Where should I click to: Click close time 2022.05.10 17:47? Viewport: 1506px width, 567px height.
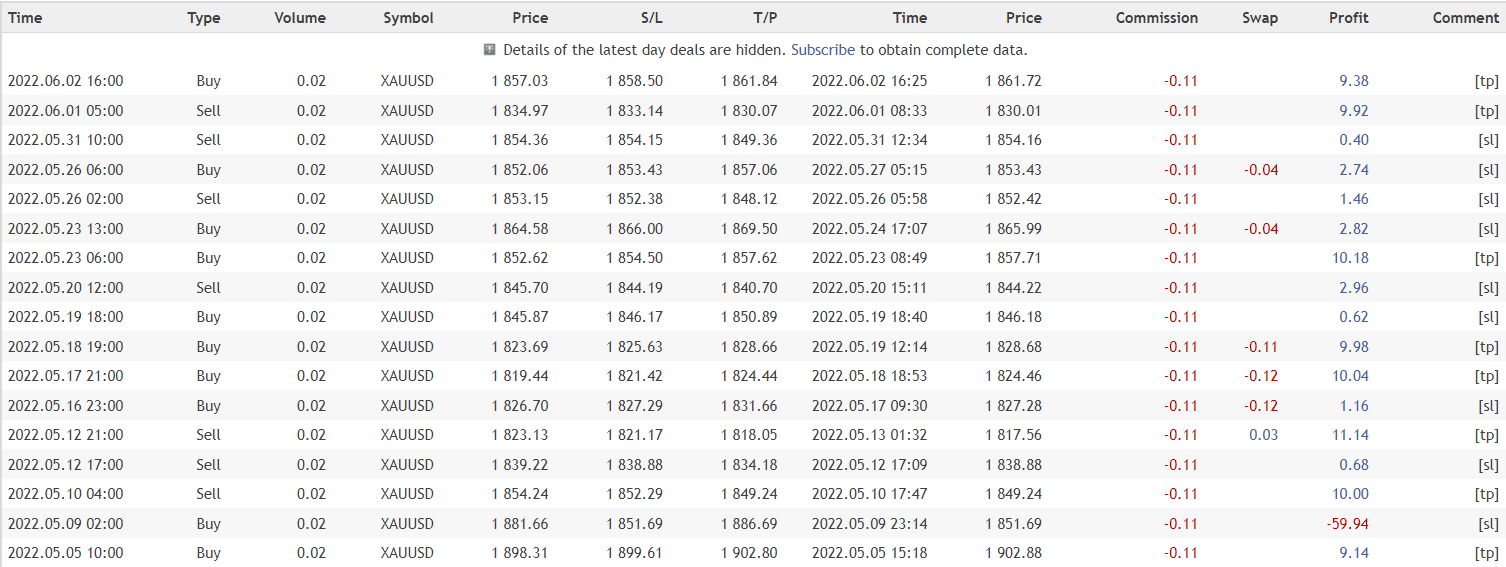(x=869, y=494)
